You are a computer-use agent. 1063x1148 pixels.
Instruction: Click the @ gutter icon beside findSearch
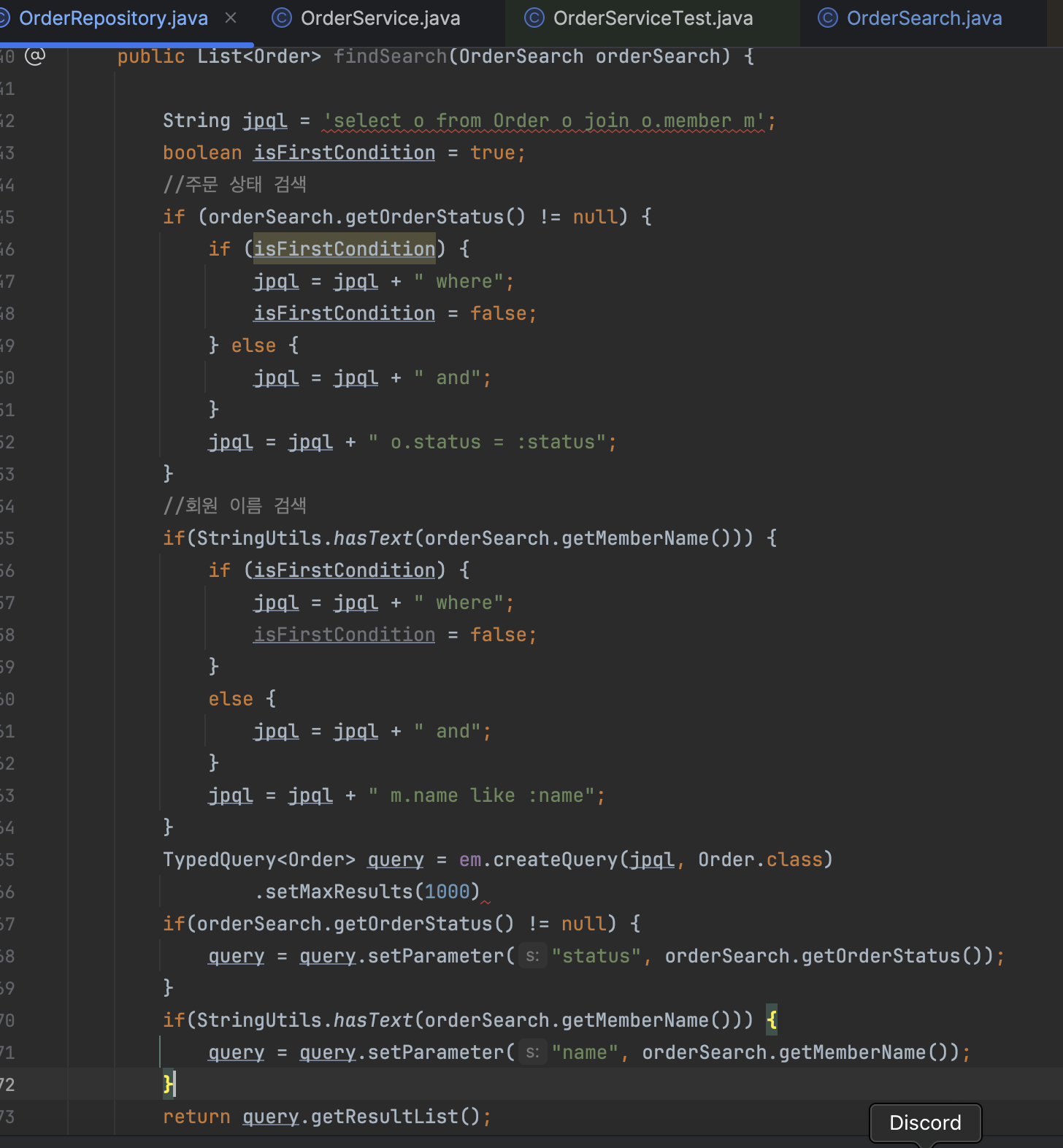[x=35, y=56]
